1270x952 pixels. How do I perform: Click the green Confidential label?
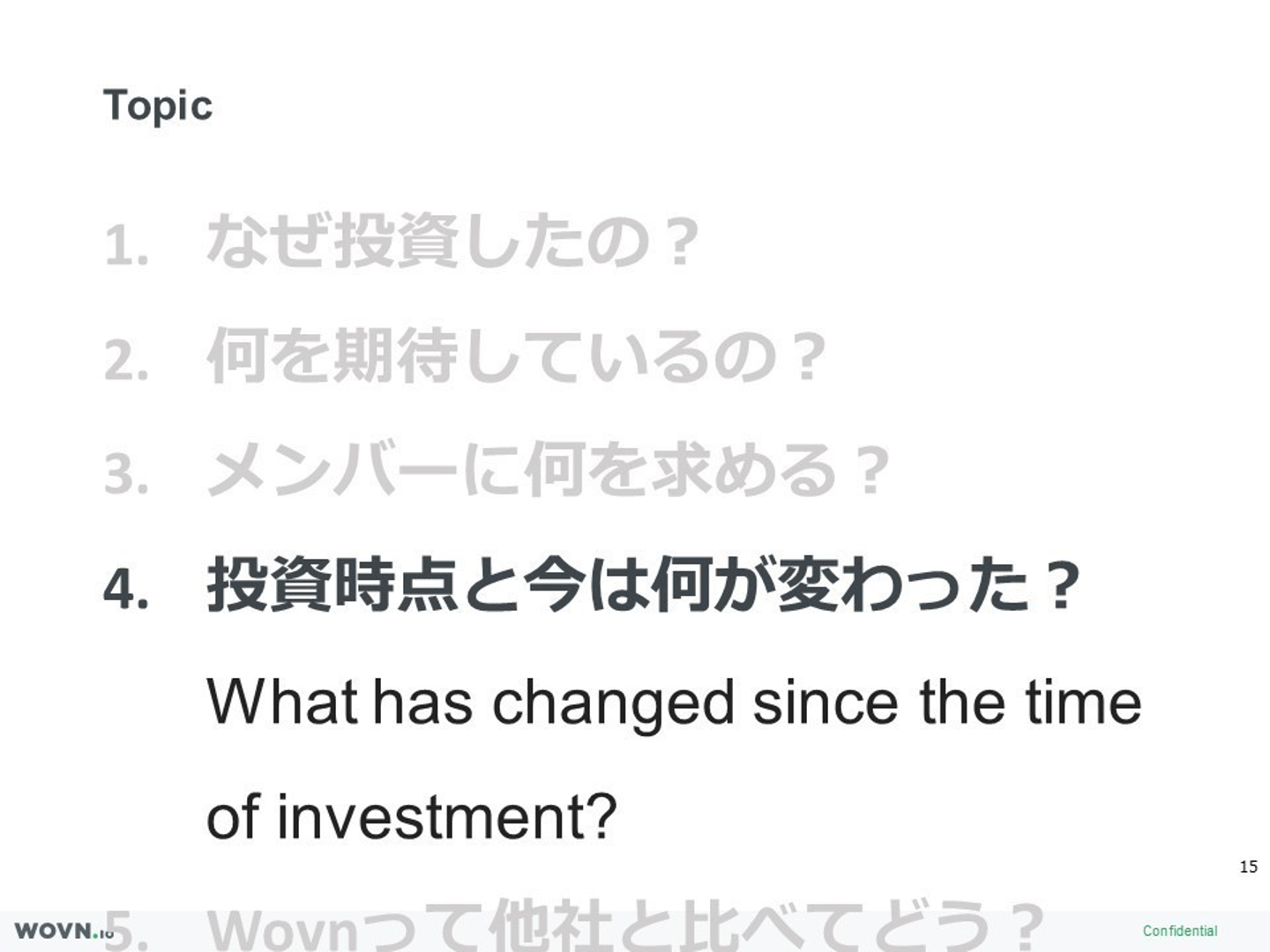1179,931
